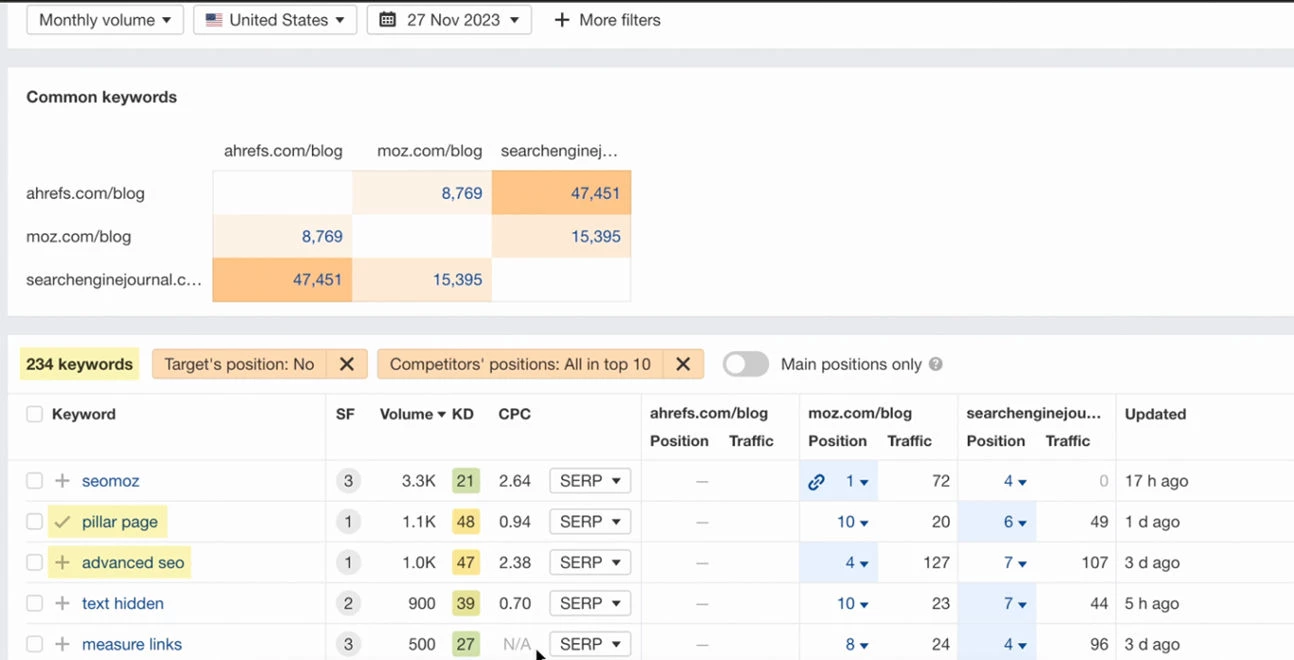This screenshot has width=1294, height=660.
Task: Expand moz.com position 1 for seomoz
Action: (857, 482)
